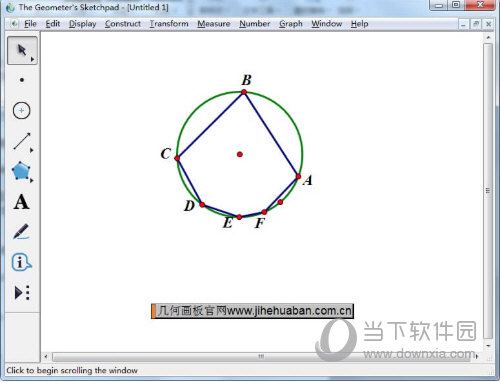This screenshot has height=383, width=500.
Task: Open the Construct menu
Action: 123,24
